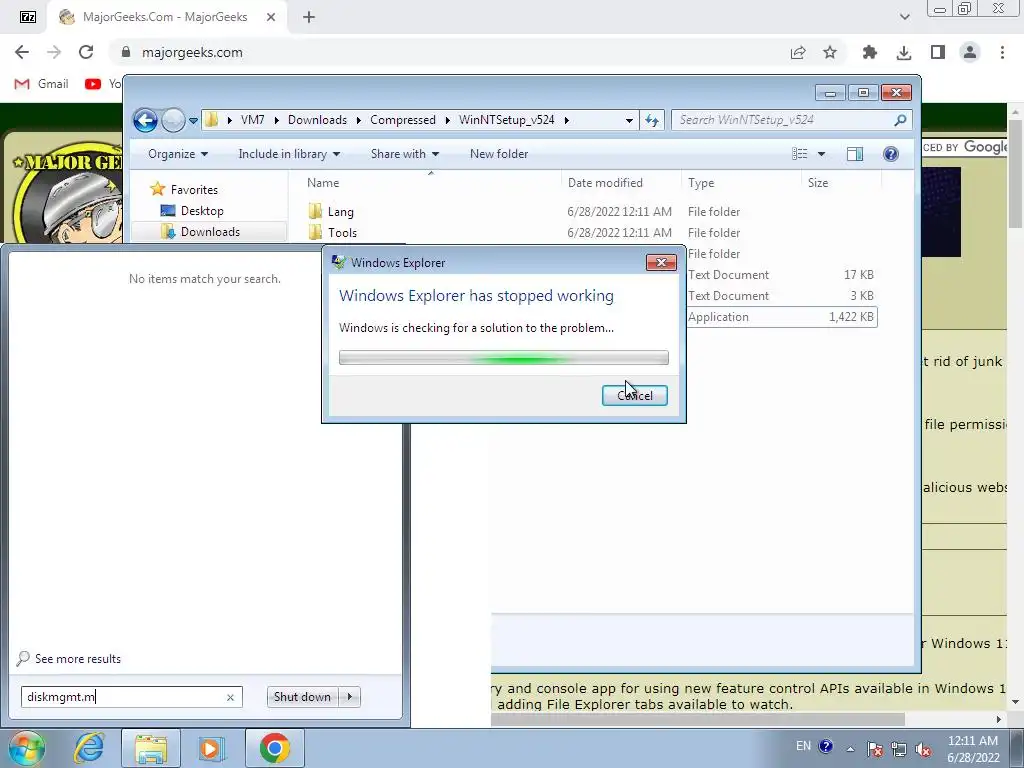The height and width of the screenshot is (768, 1024).
Task: Open Chrome three-dot menu
Action: pos(1002,52)
